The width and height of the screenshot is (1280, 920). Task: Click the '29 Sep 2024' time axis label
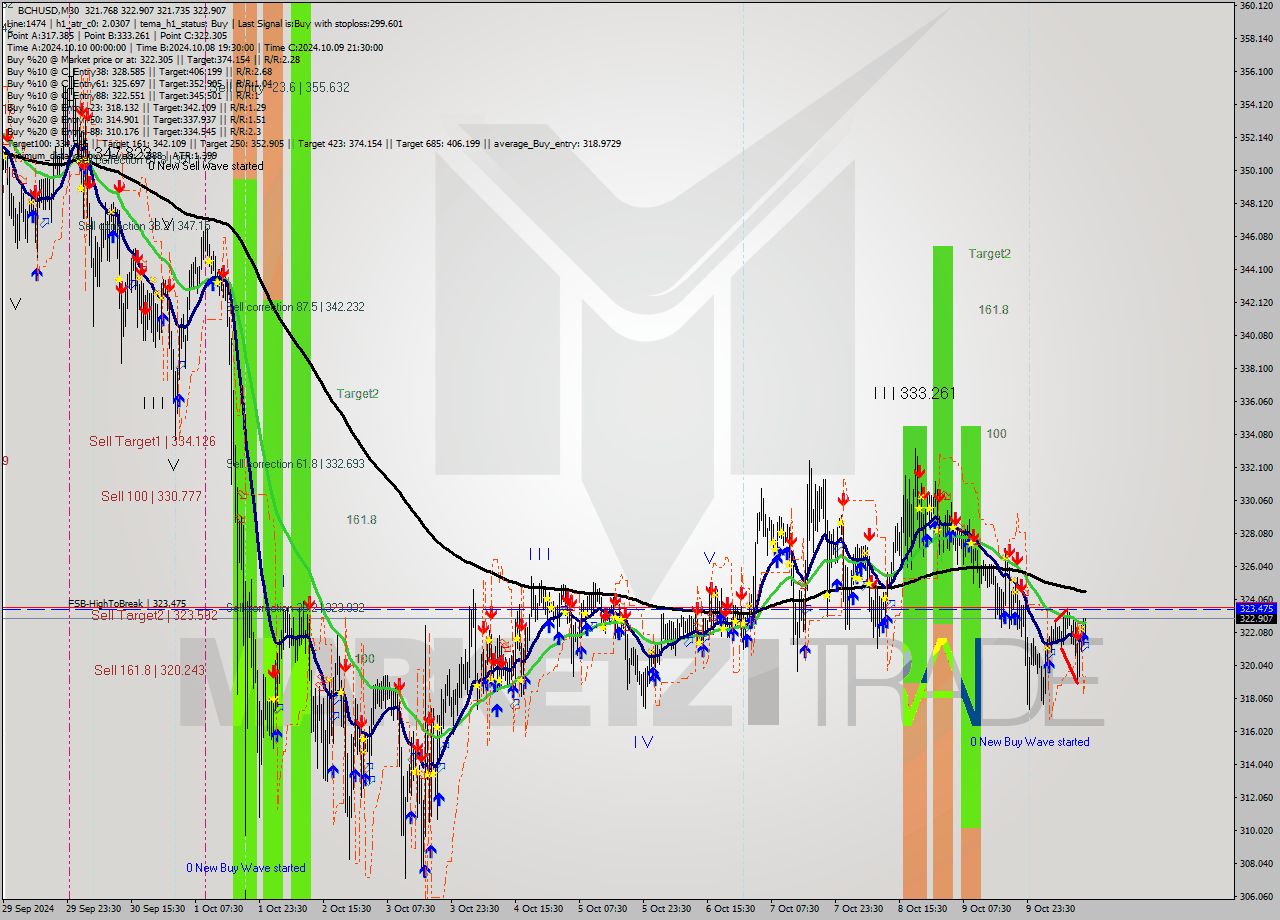tap(29, 909)
